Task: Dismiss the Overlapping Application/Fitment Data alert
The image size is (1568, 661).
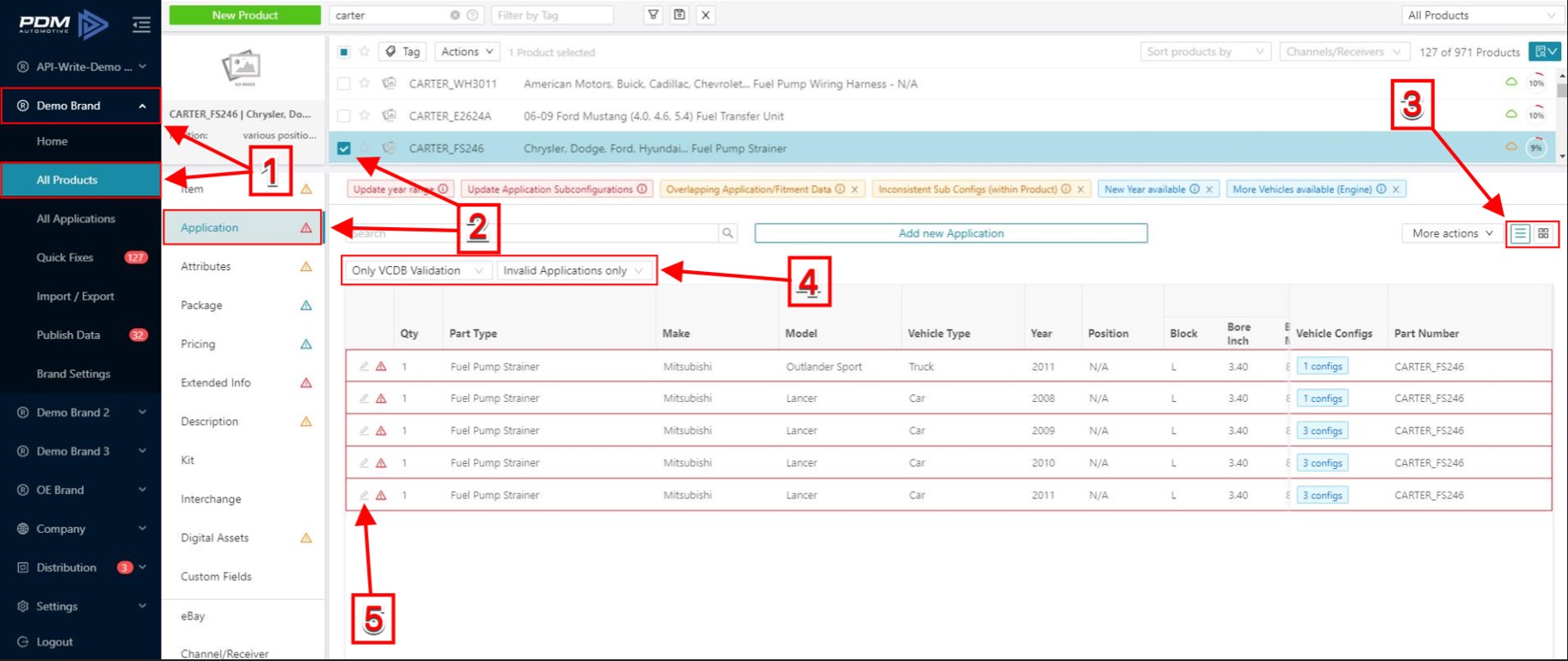Action: [x=855, y=189]
